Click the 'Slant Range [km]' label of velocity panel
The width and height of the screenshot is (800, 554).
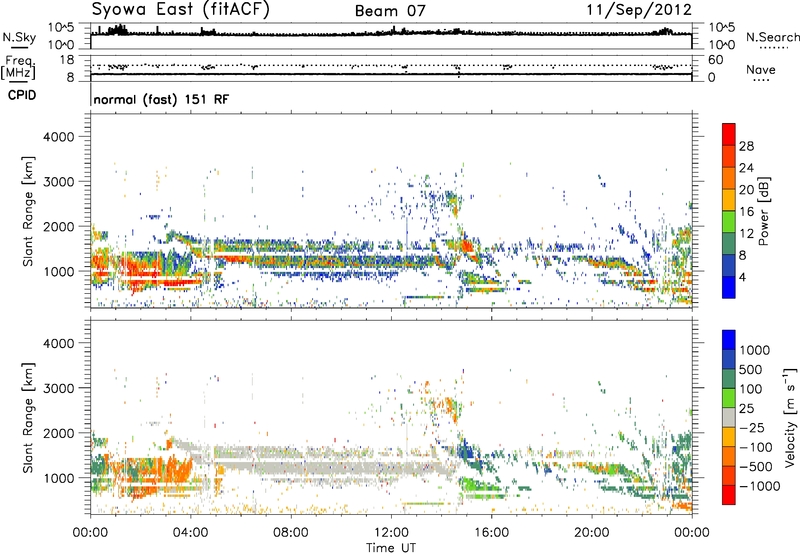[28, 417]
